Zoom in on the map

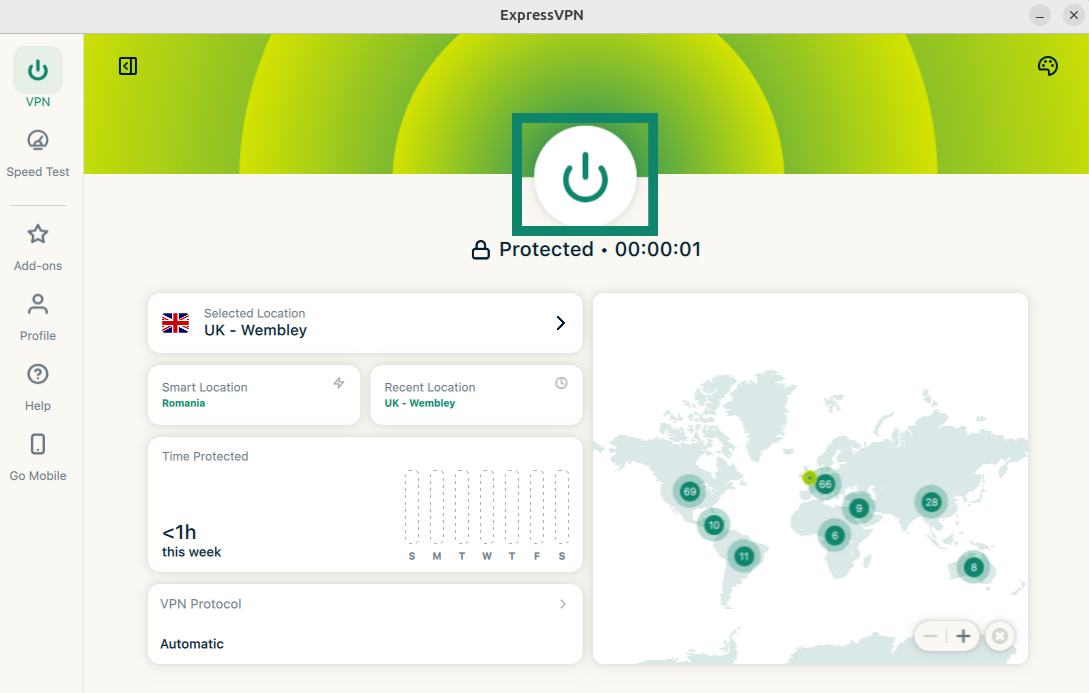point(963,636)
